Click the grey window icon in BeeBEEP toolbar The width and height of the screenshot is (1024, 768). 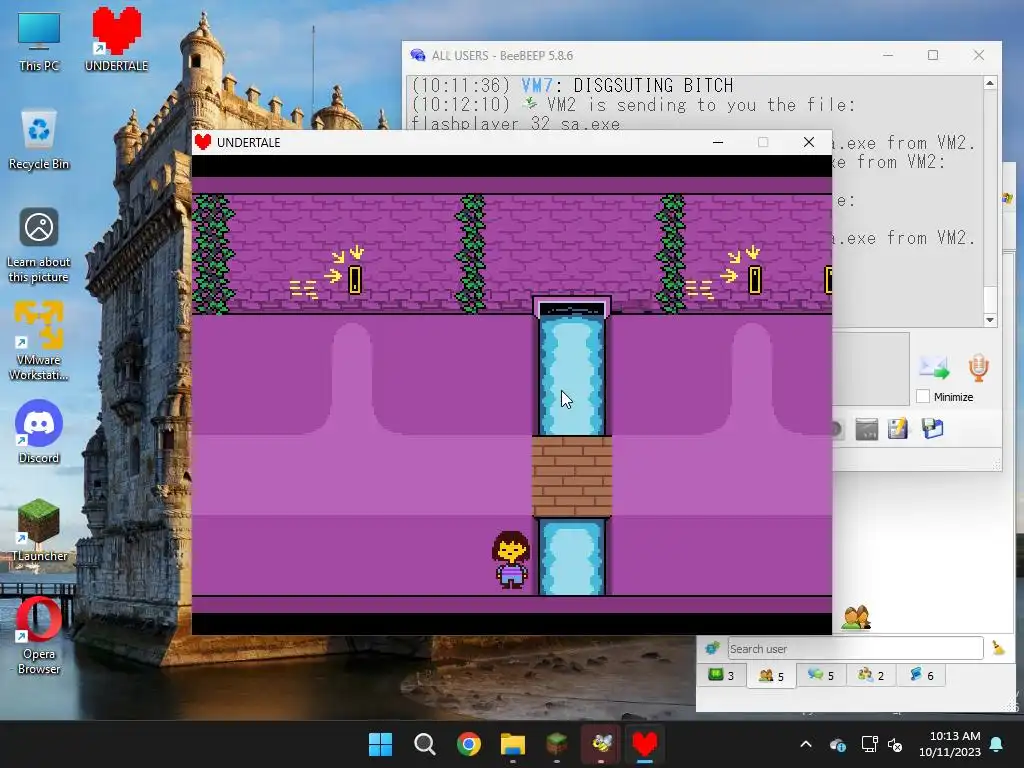tap(867, 429)
